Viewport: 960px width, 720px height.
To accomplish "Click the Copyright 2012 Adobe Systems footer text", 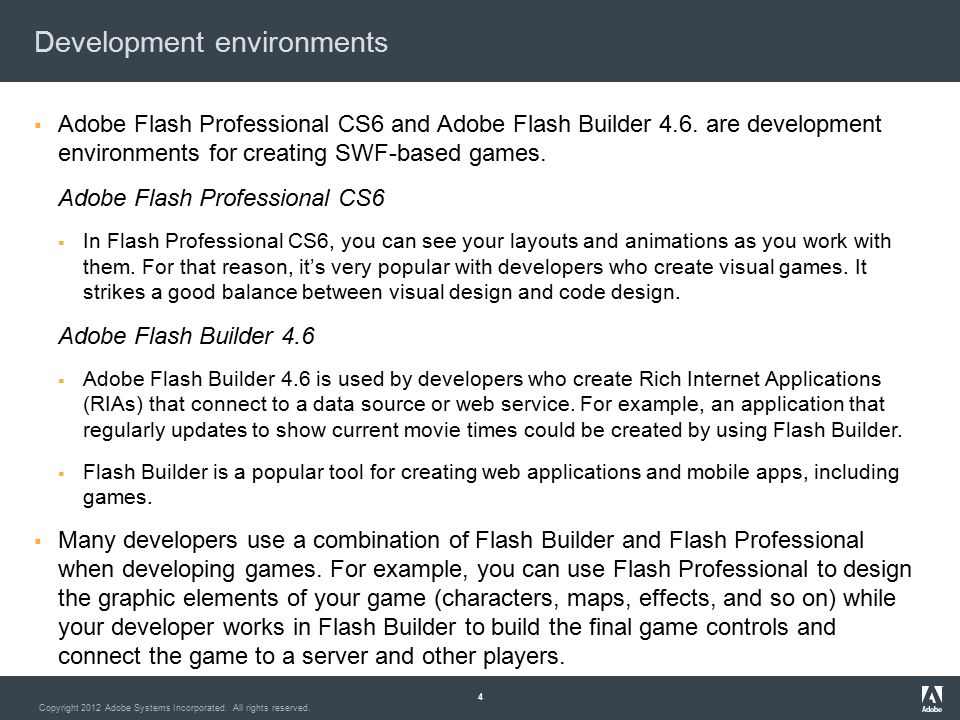I will pyautogui.click(x=174, y=708).
